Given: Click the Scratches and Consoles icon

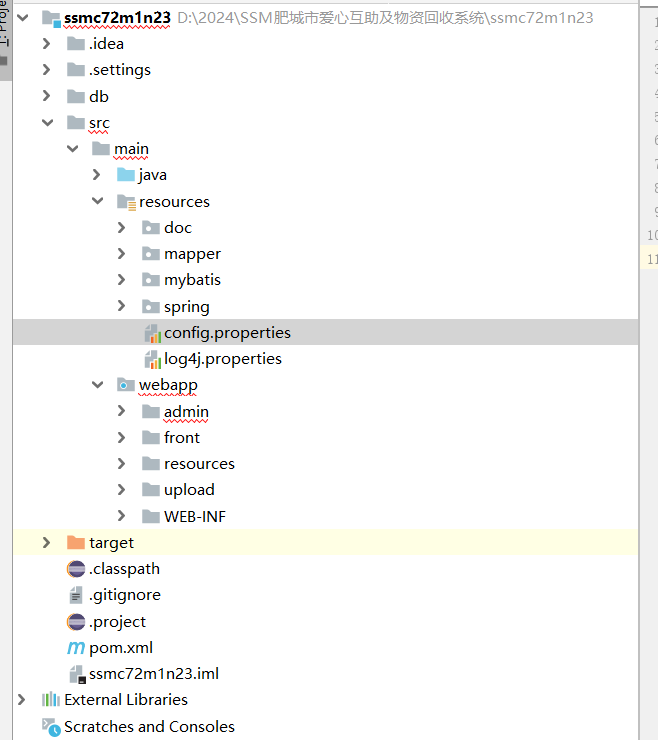Looking at the screenshot, I should [51, 727].
